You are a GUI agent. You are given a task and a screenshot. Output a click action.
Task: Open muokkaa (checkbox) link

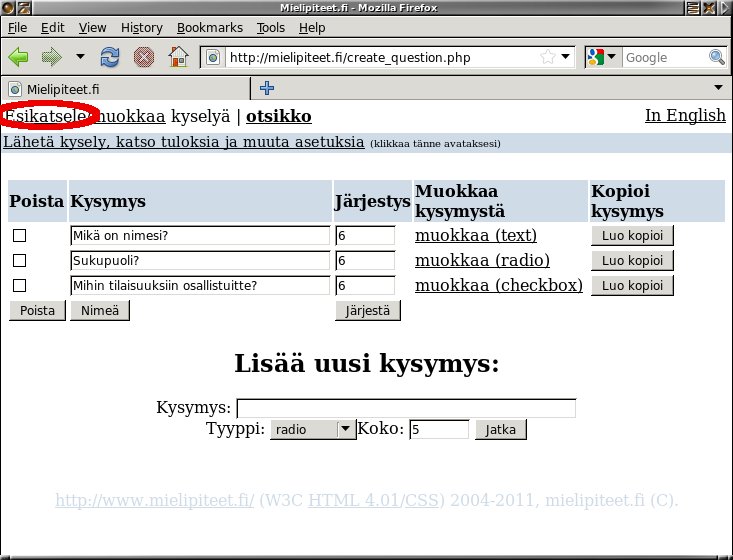[x=499, y=285]
